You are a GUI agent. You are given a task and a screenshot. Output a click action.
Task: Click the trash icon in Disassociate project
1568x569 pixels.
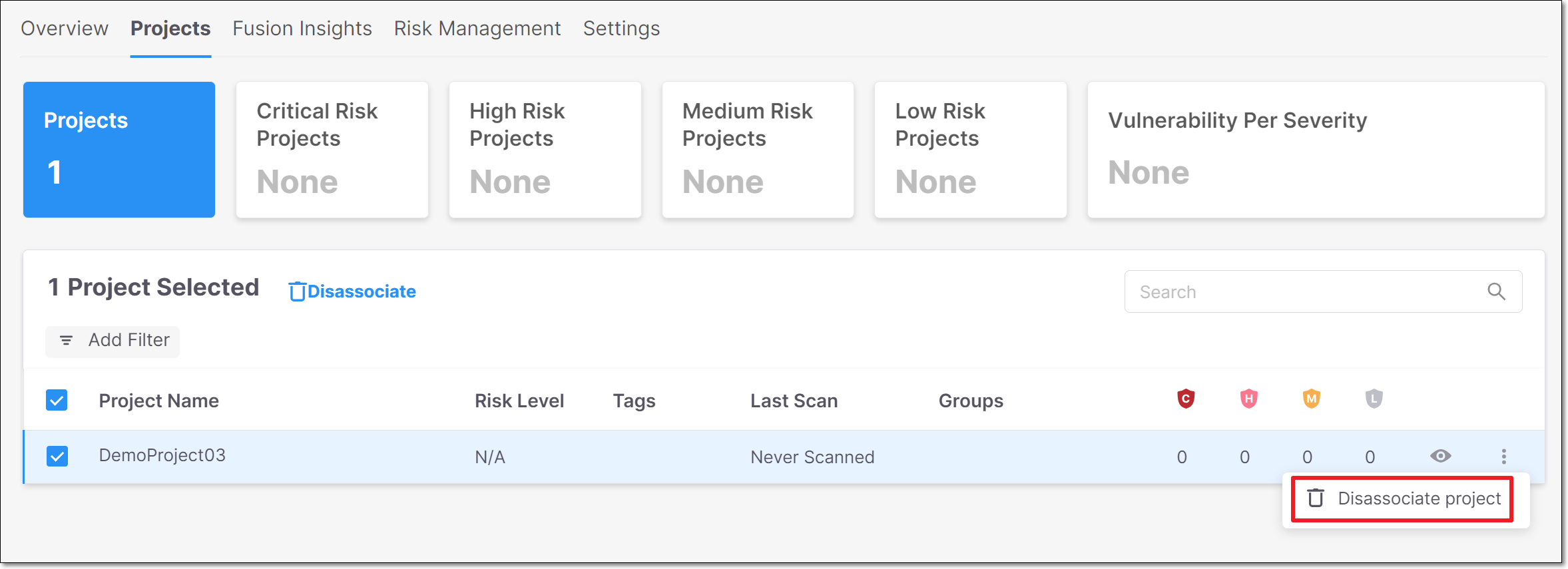tap(1316, 498)
